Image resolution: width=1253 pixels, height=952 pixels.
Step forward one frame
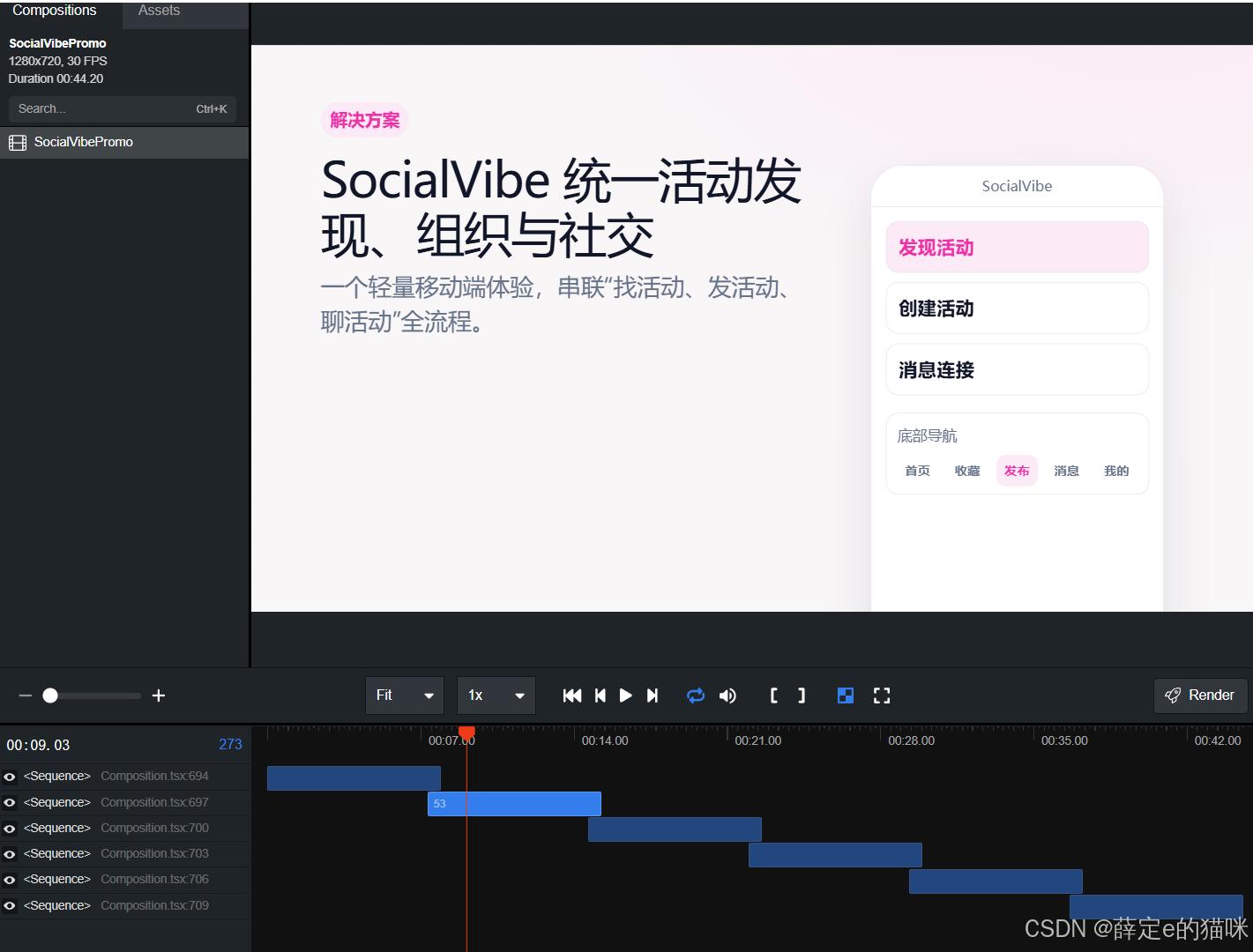coord(653,695)
